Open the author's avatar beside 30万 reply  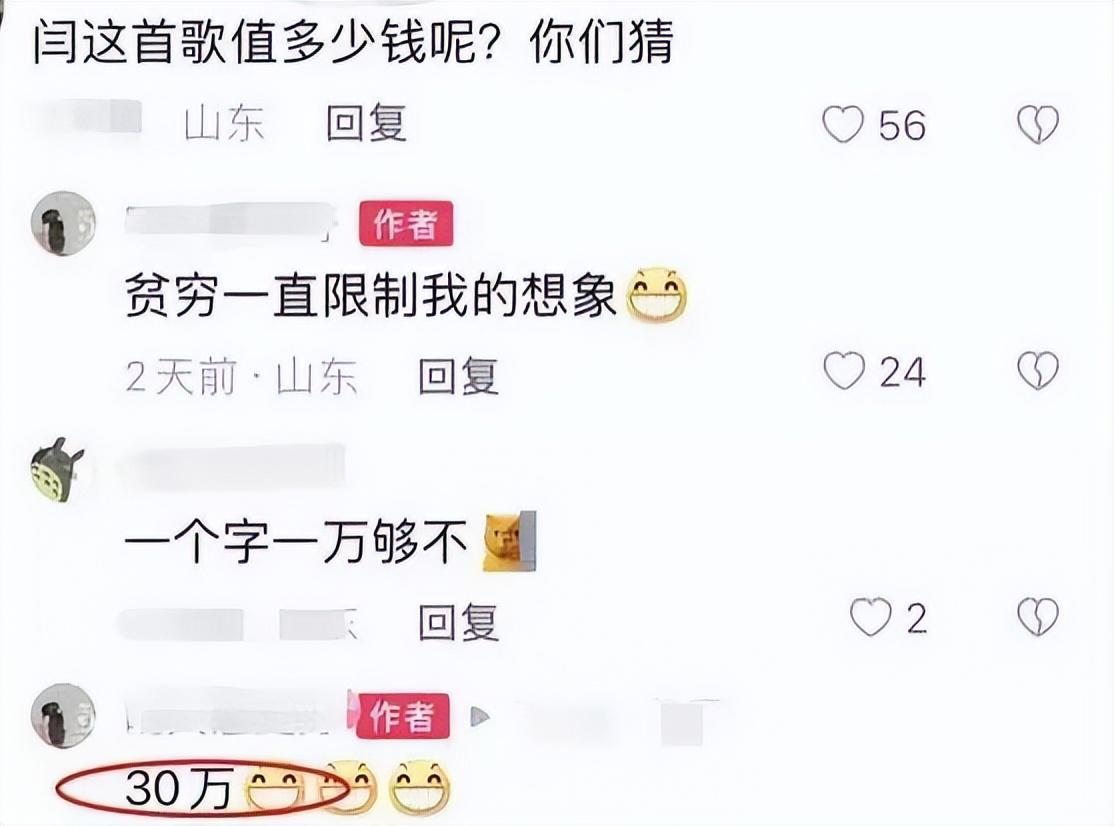tap(64, 716)
